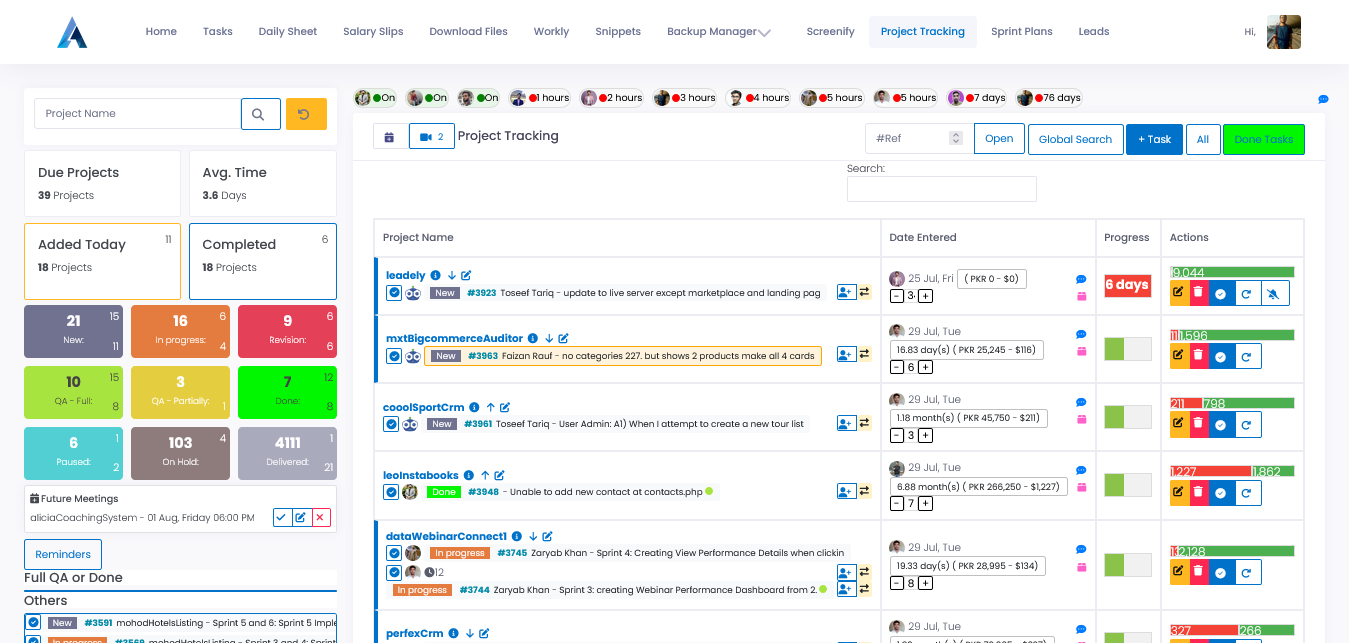
Task: Click add-user icon on leadely row
Action: [x=846, y=292]
